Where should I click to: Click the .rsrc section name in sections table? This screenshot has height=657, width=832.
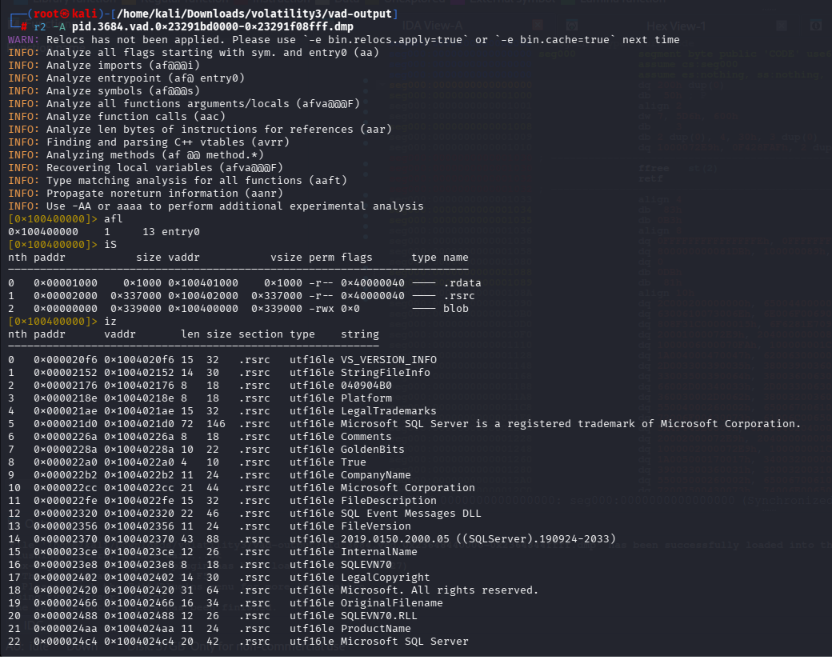pos(459,296)
